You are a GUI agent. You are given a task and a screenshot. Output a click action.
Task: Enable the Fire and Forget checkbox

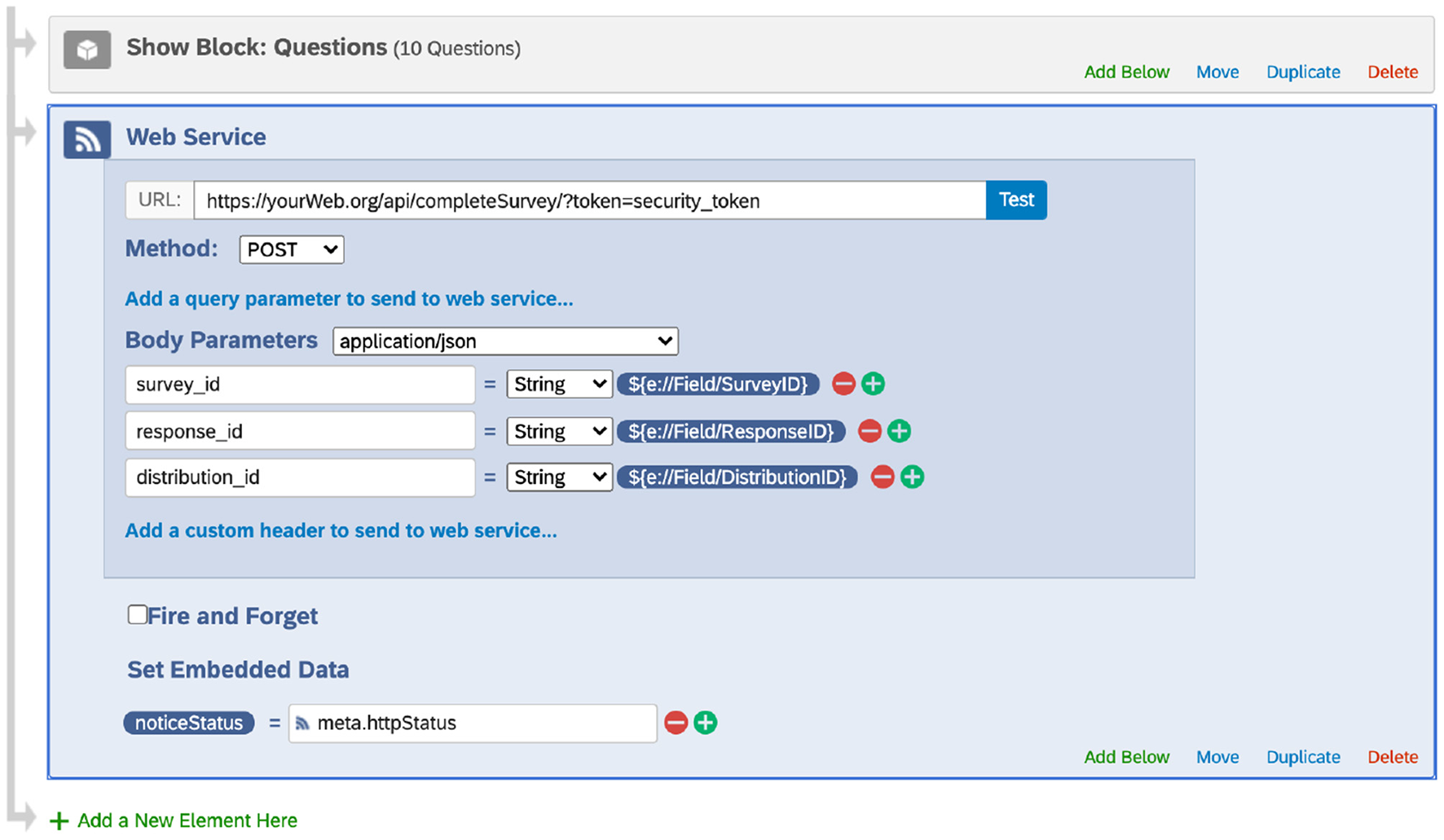[138, 615]
